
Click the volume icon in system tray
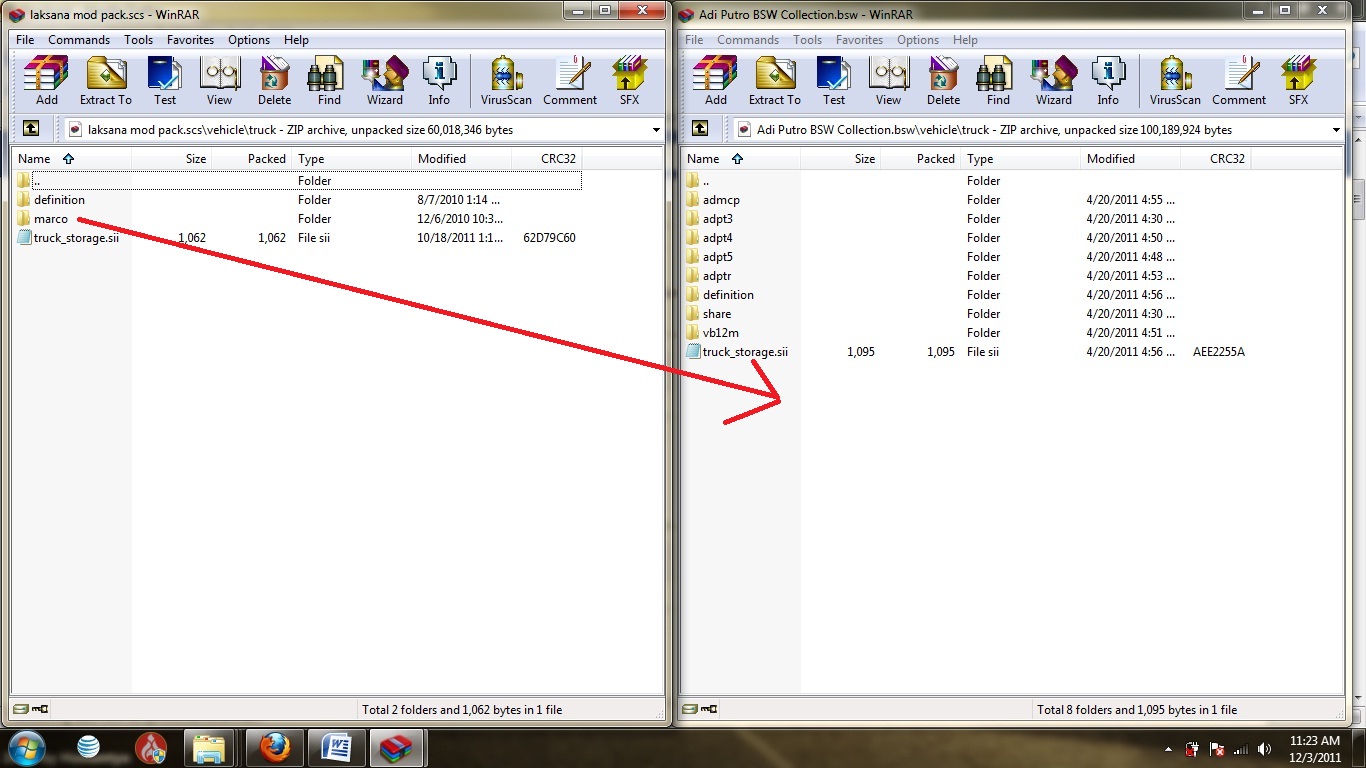click(1265, 749)
